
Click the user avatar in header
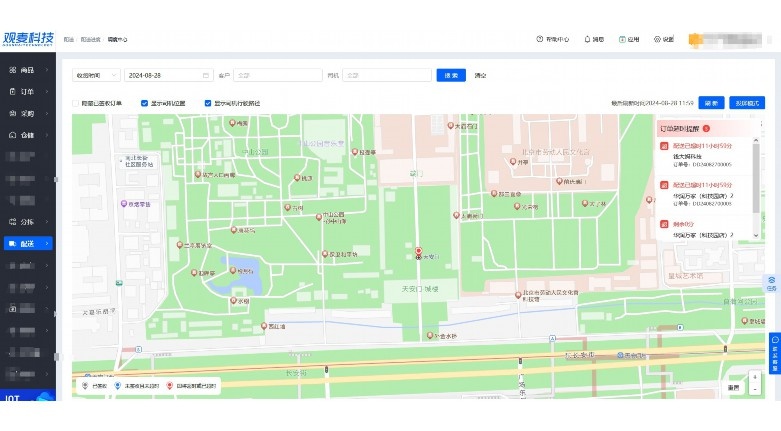pos(695,39)
